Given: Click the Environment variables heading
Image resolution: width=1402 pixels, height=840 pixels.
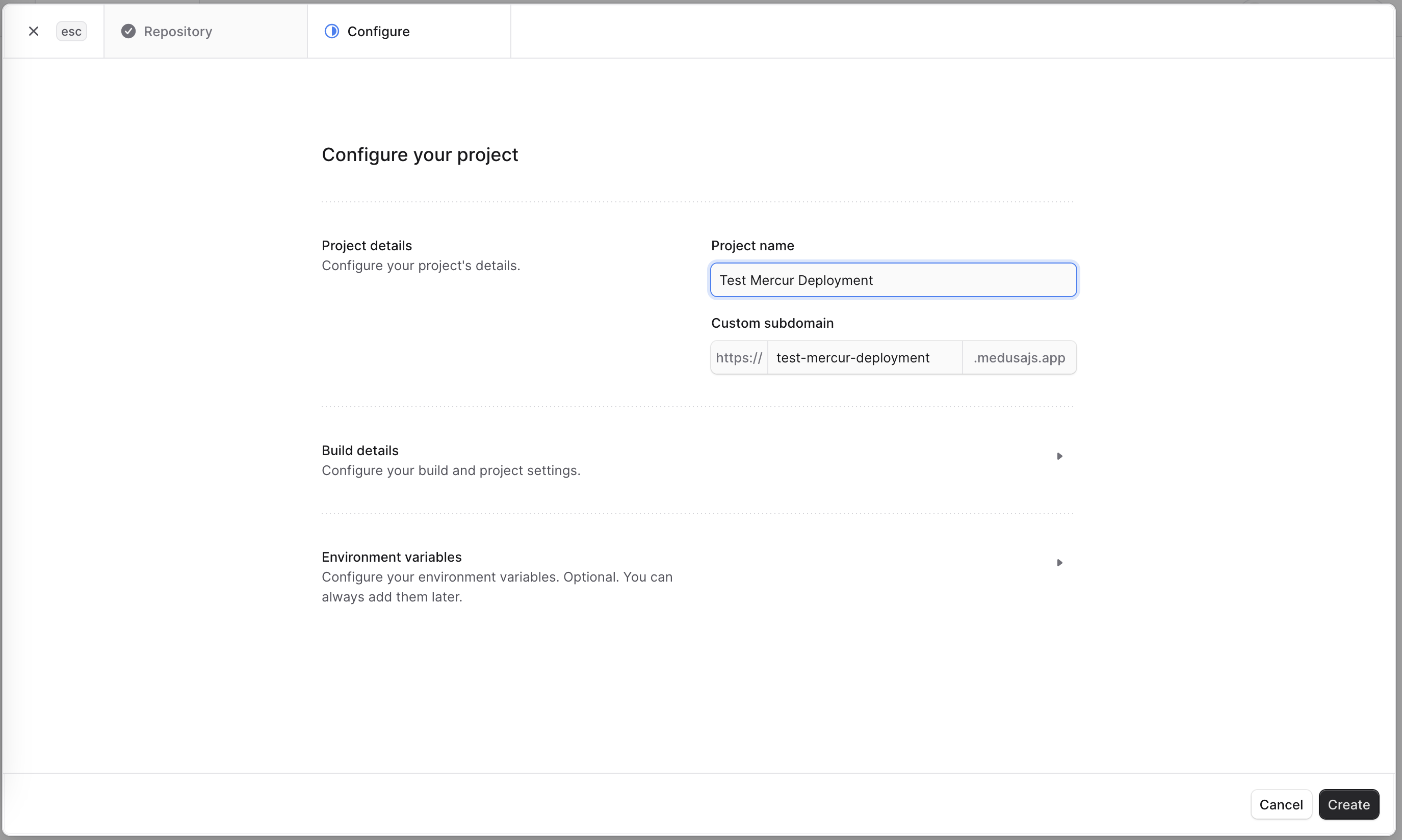Looking at the screenshot, I should pyautogui.click(x=391, y=557).
